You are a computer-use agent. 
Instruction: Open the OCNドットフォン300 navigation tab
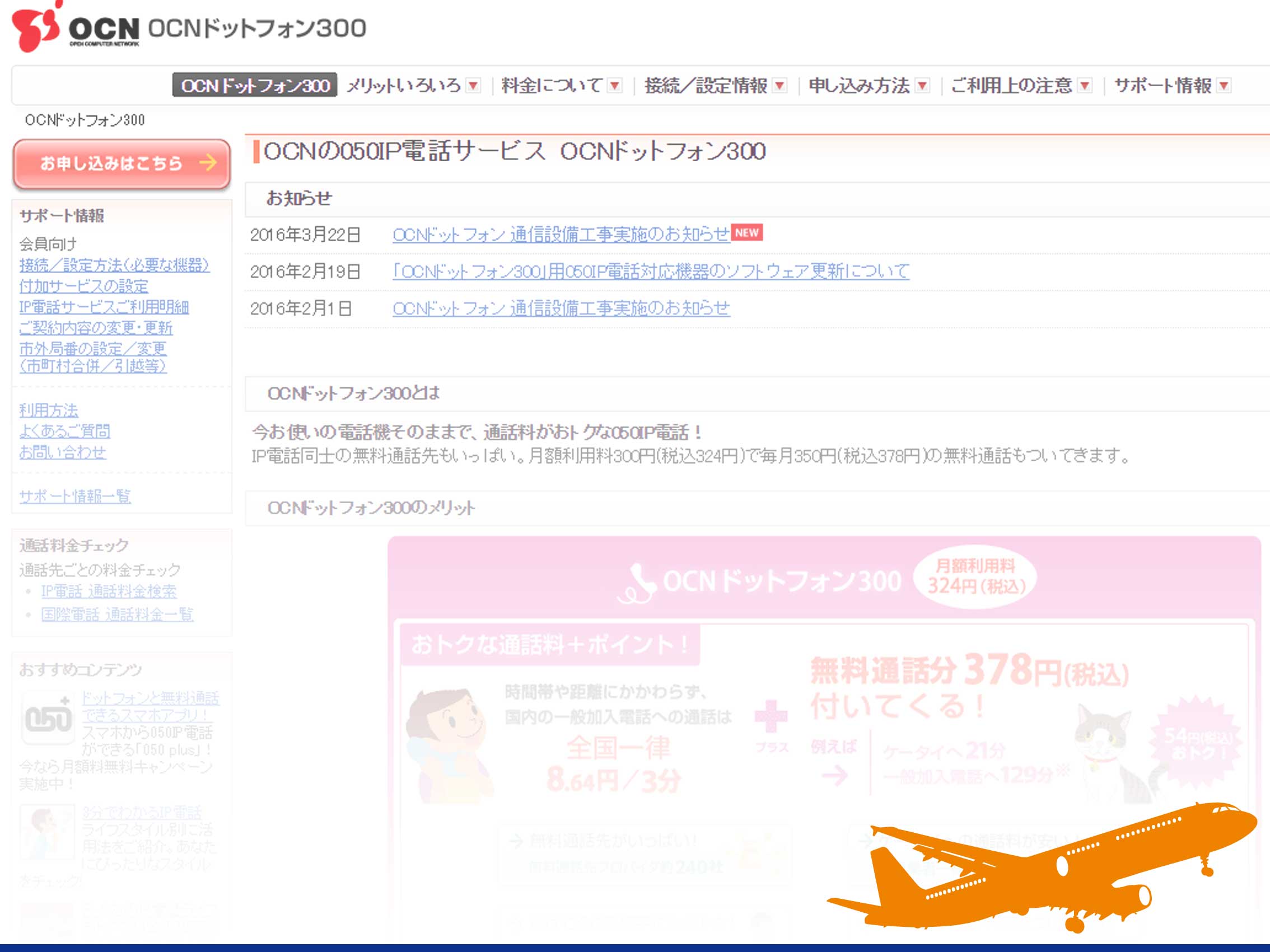coord(254,85)
